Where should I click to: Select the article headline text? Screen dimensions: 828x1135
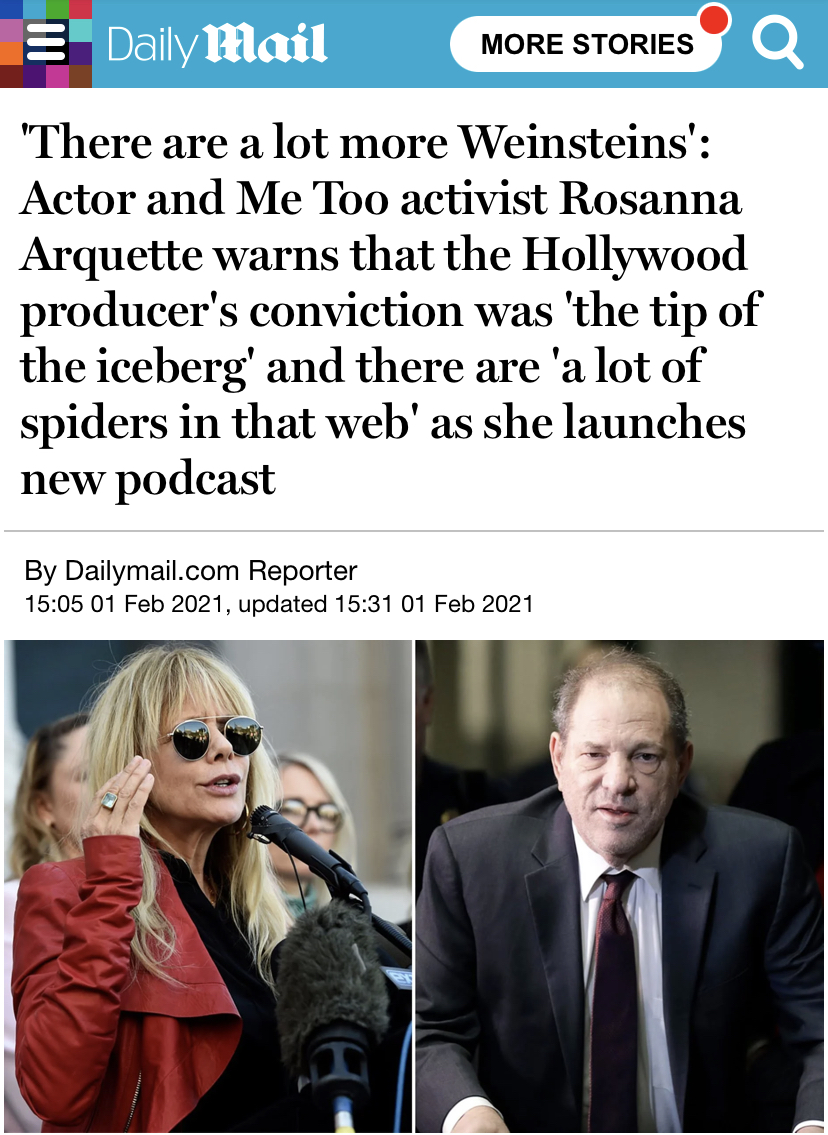click(389, 310)
